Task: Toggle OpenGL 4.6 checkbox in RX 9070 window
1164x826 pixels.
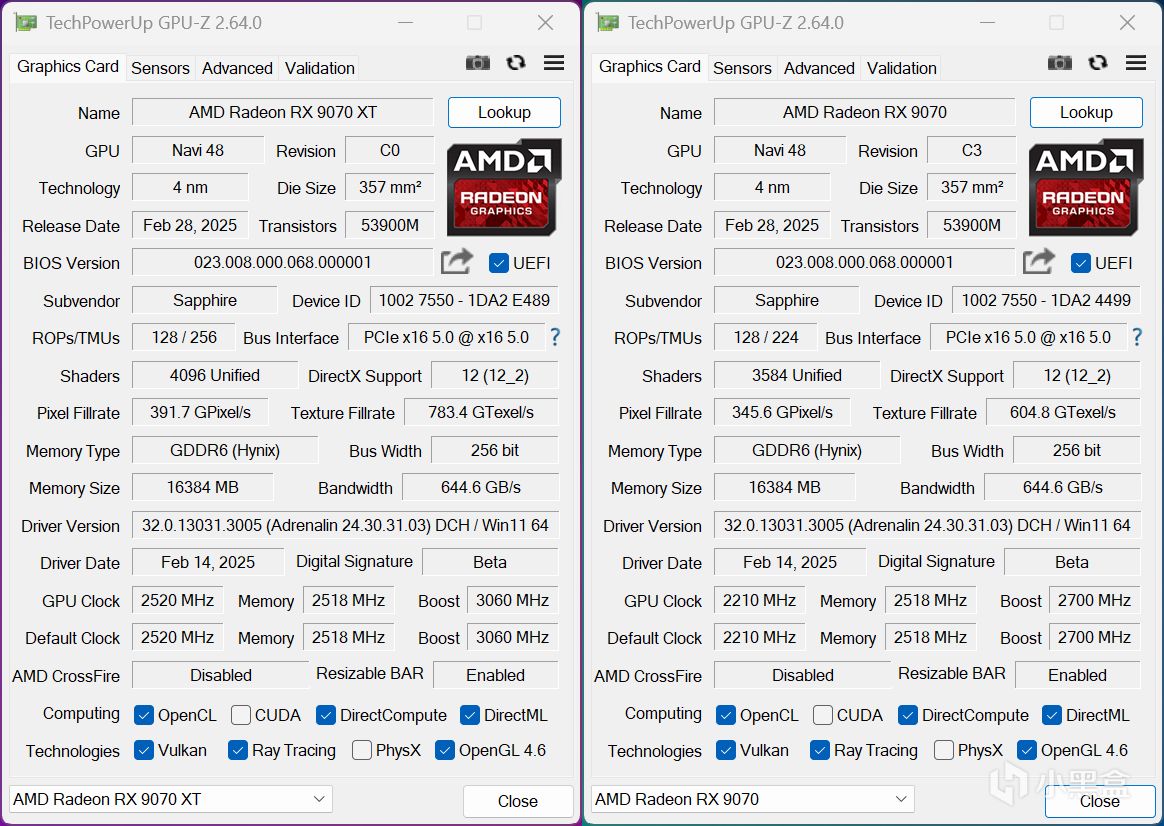Action: pyautogui.click(x=1027, y=750)
